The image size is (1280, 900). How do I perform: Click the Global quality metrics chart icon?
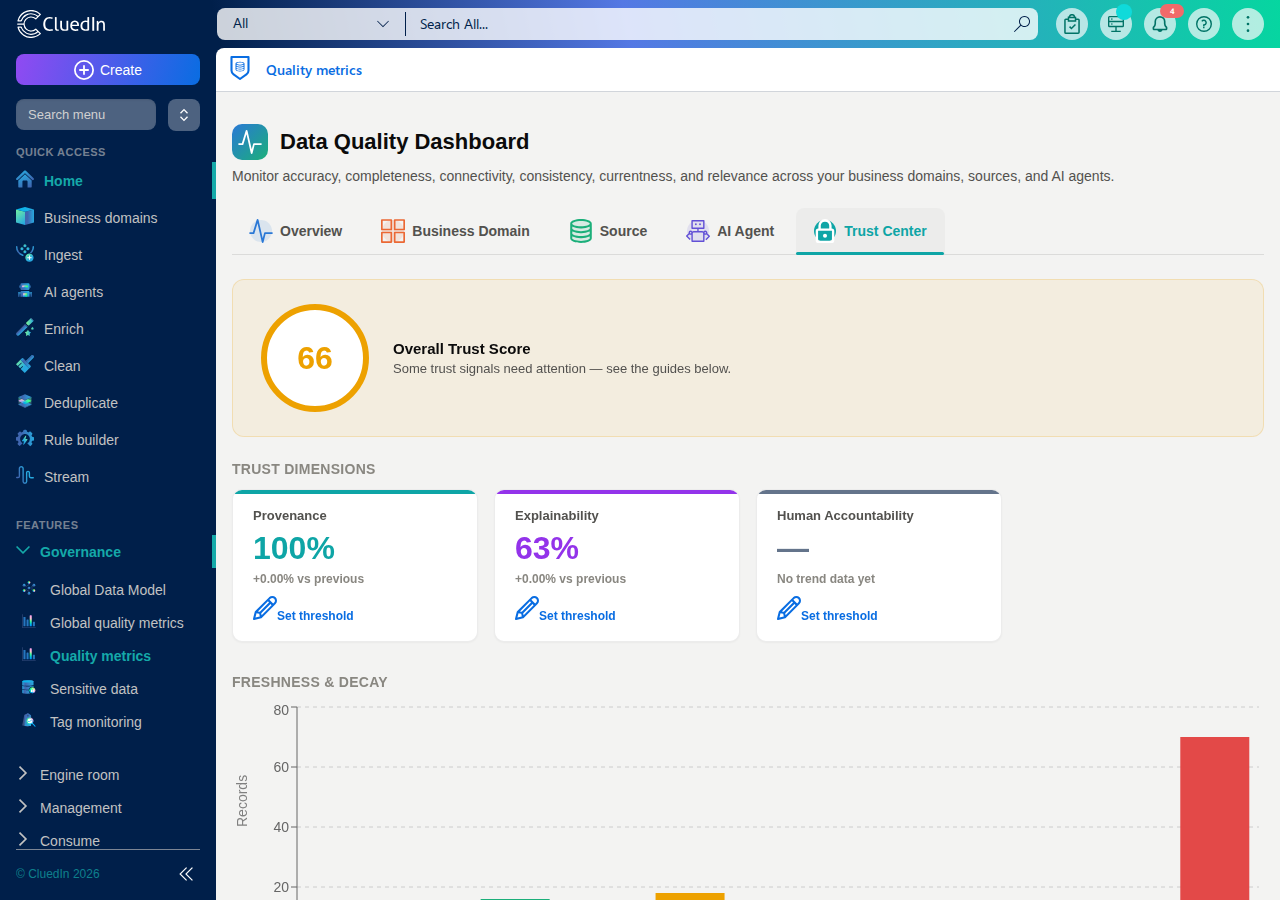29,622
